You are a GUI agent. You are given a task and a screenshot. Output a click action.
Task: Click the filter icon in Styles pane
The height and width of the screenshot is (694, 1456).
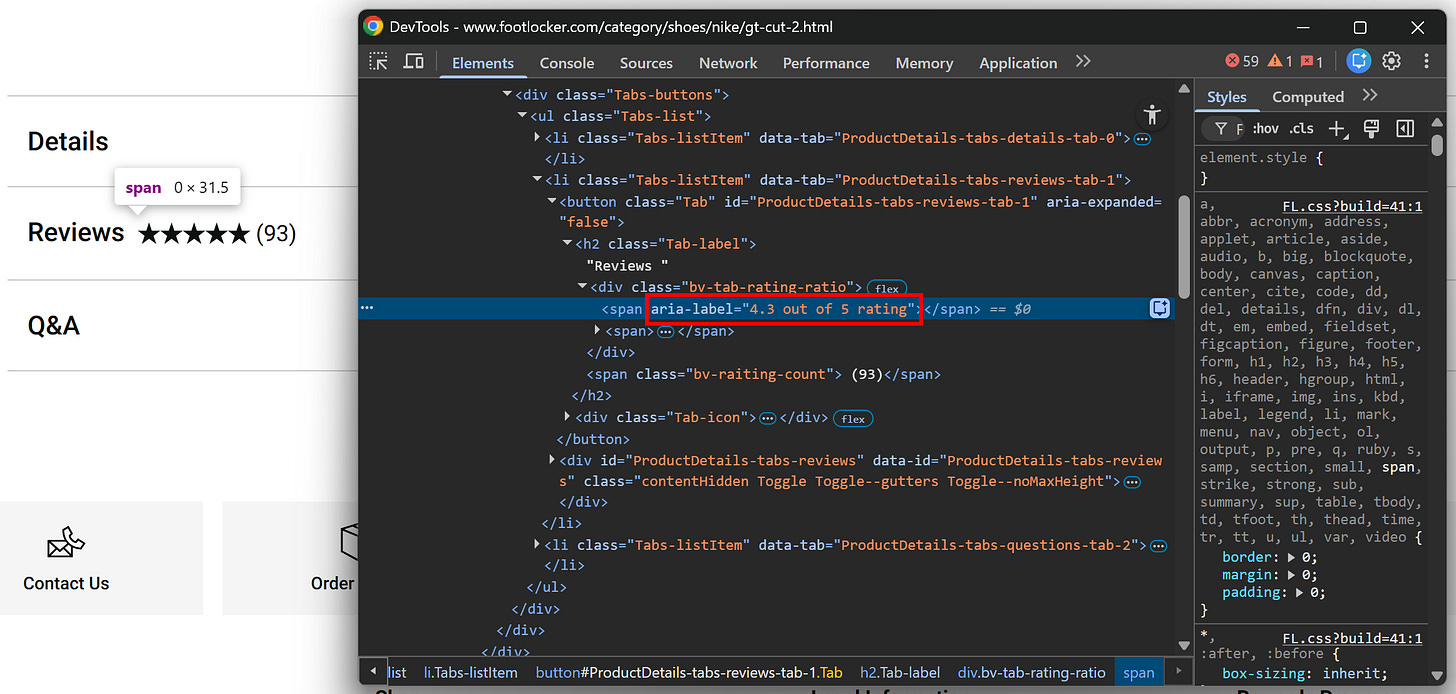click(1221, 128)
